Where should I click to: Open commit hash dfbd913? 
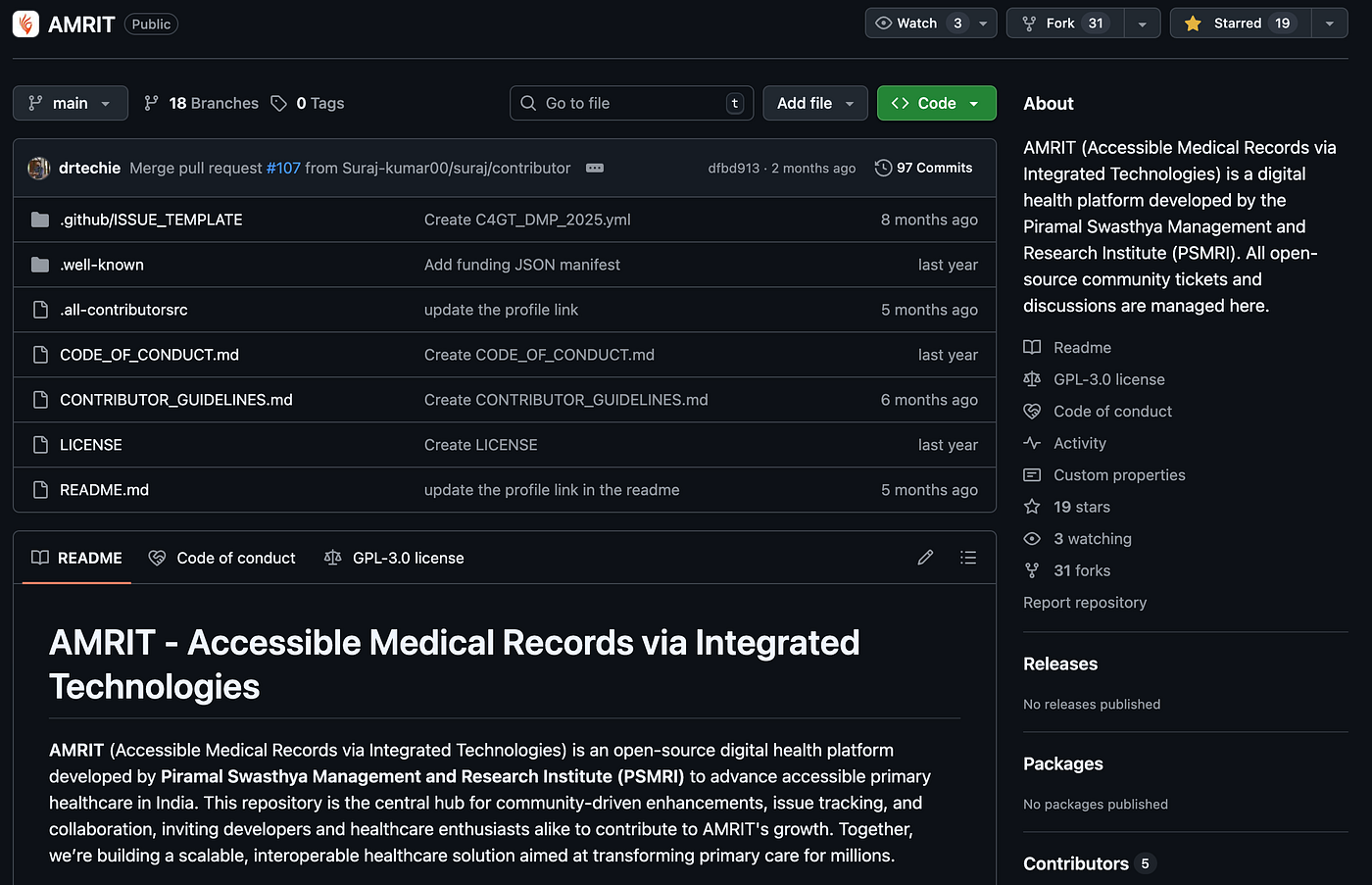pyautogui.click(x=733, y=169)
